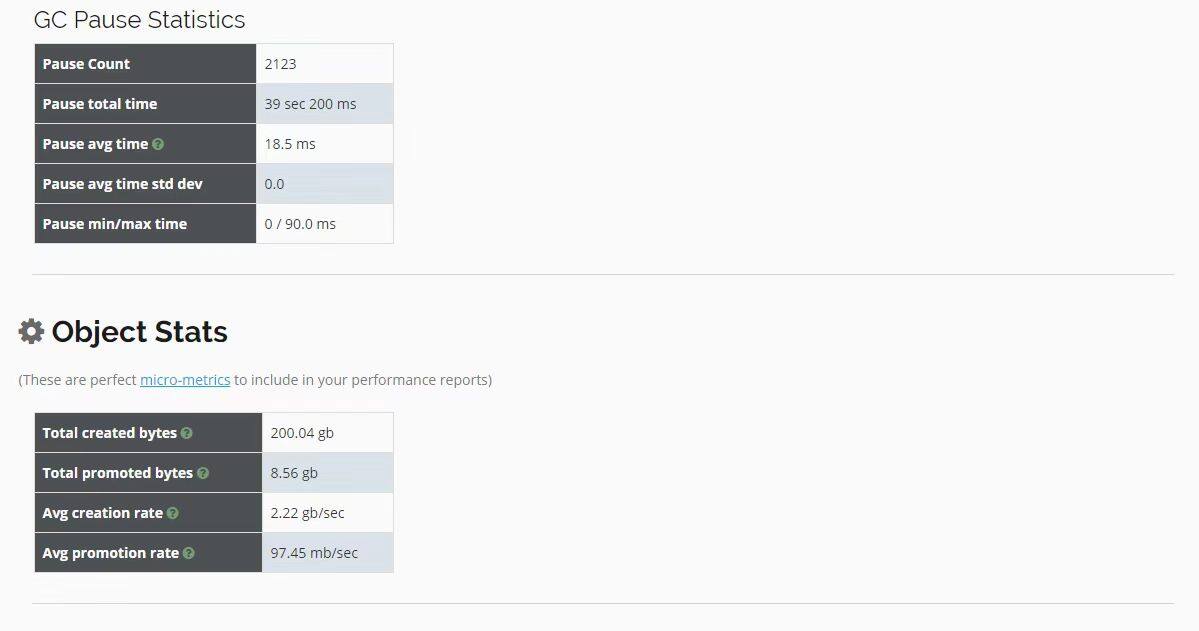Click the Object Stats heading
The image size is (1199, 631).
[x=140, y=332]
